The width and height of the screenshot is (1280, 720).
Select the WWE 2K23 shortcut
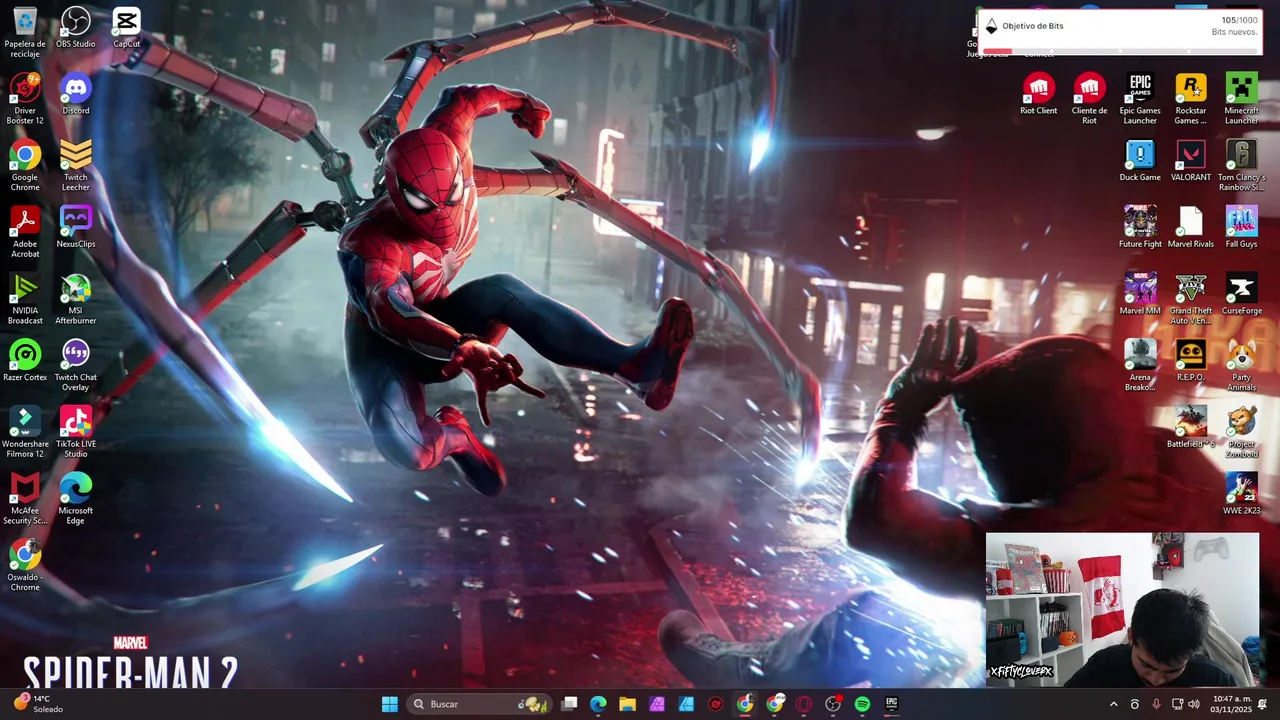pyautogui.click(x=1241, y=494)
